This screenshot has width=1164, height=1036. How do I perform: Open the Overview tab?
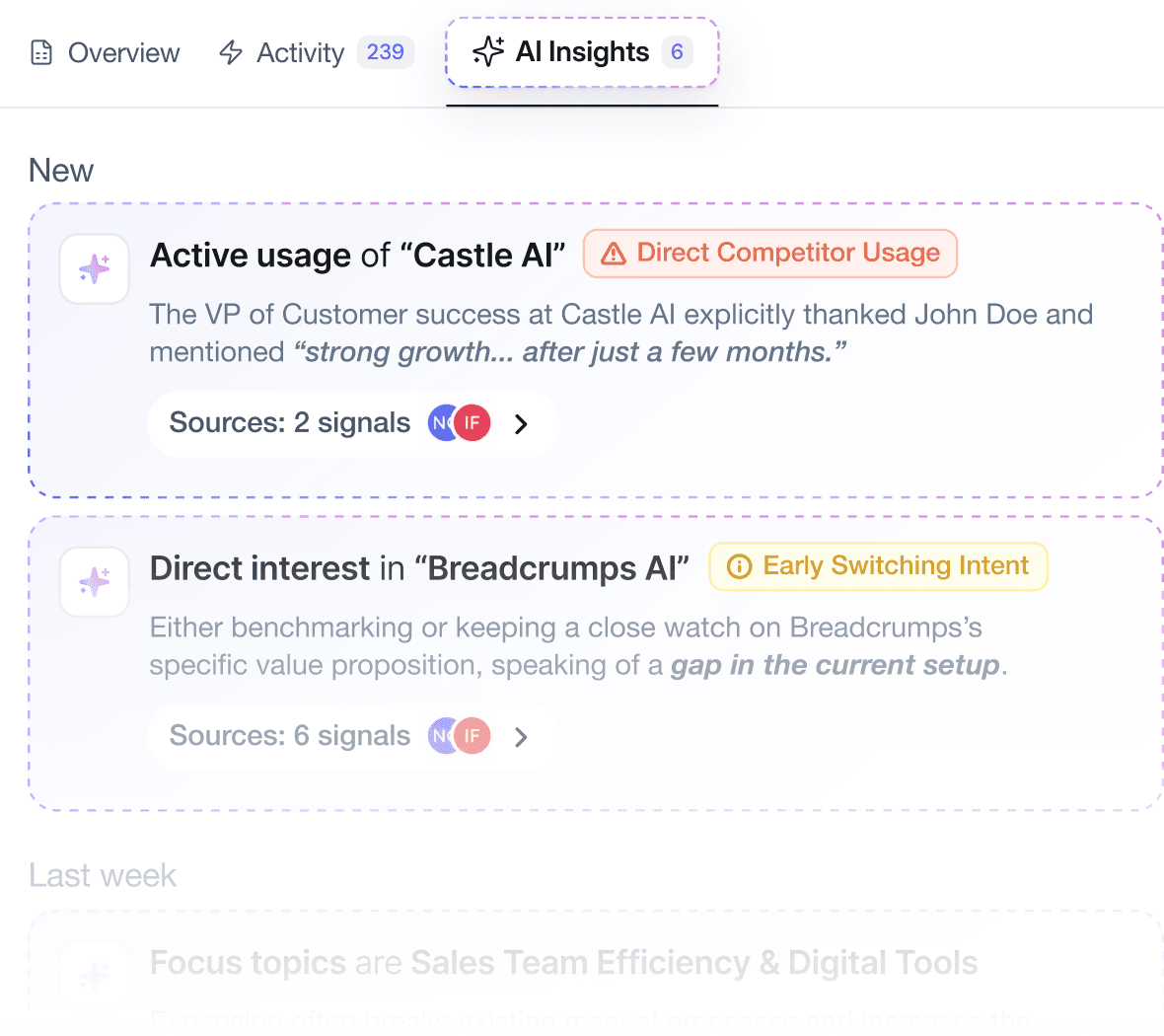pyautogui.click(x=106, y=52)
